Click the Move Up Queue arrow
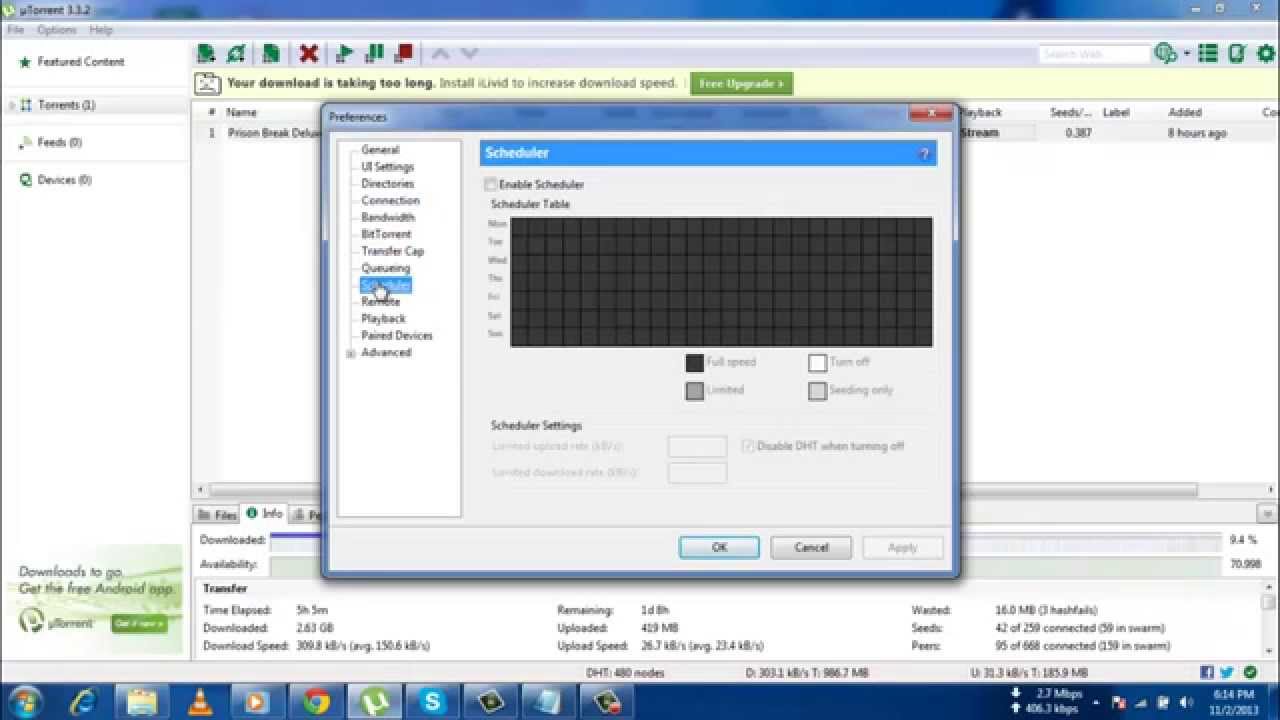 [440, 54]
